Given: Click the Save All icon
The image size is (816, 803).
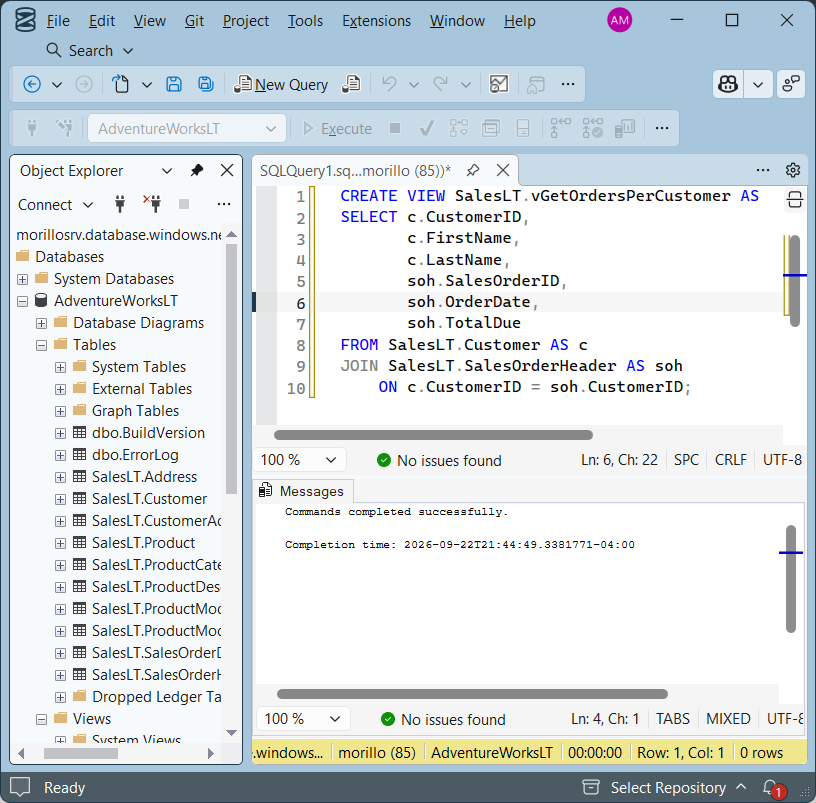Looking at the screenshot, I should point(206,84).
